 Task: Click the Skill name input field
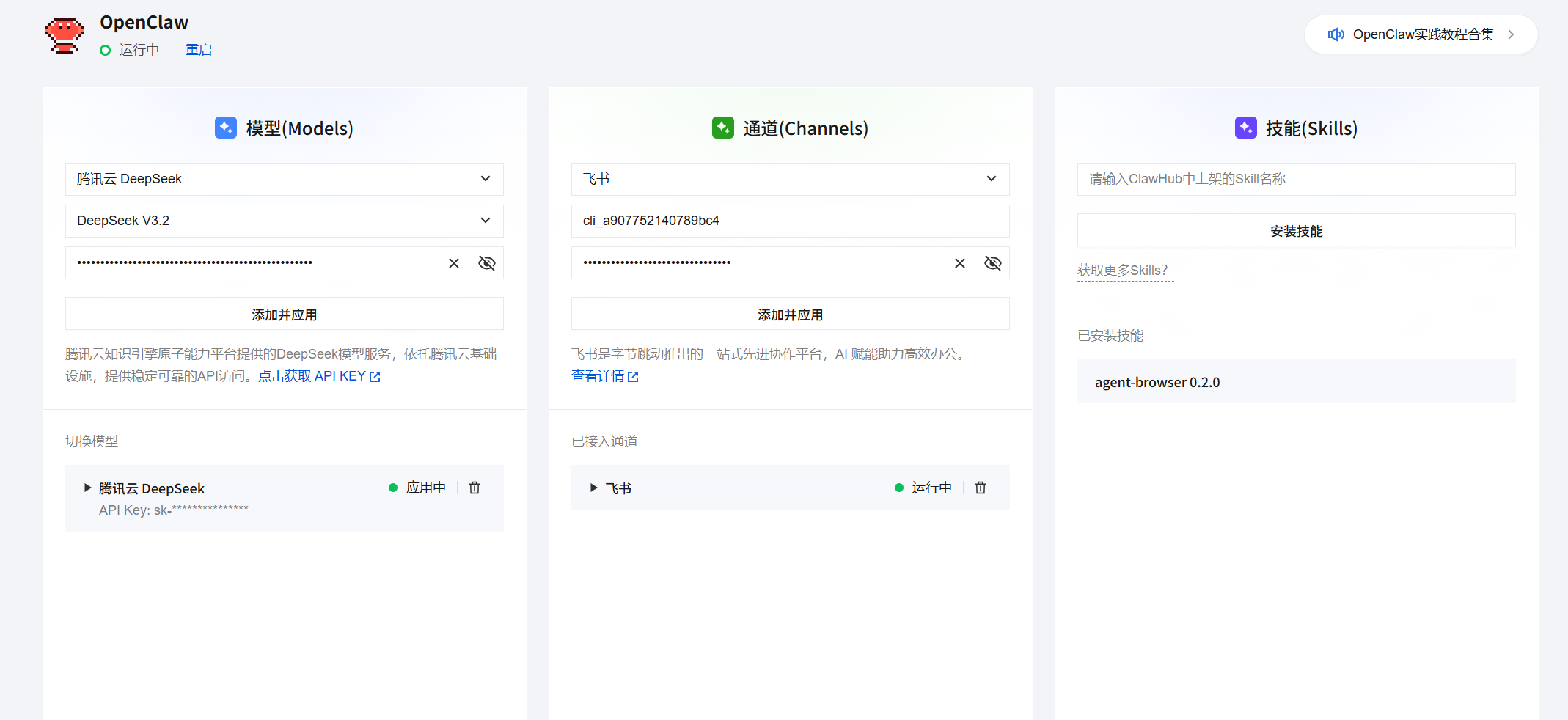click(1296, 179)
